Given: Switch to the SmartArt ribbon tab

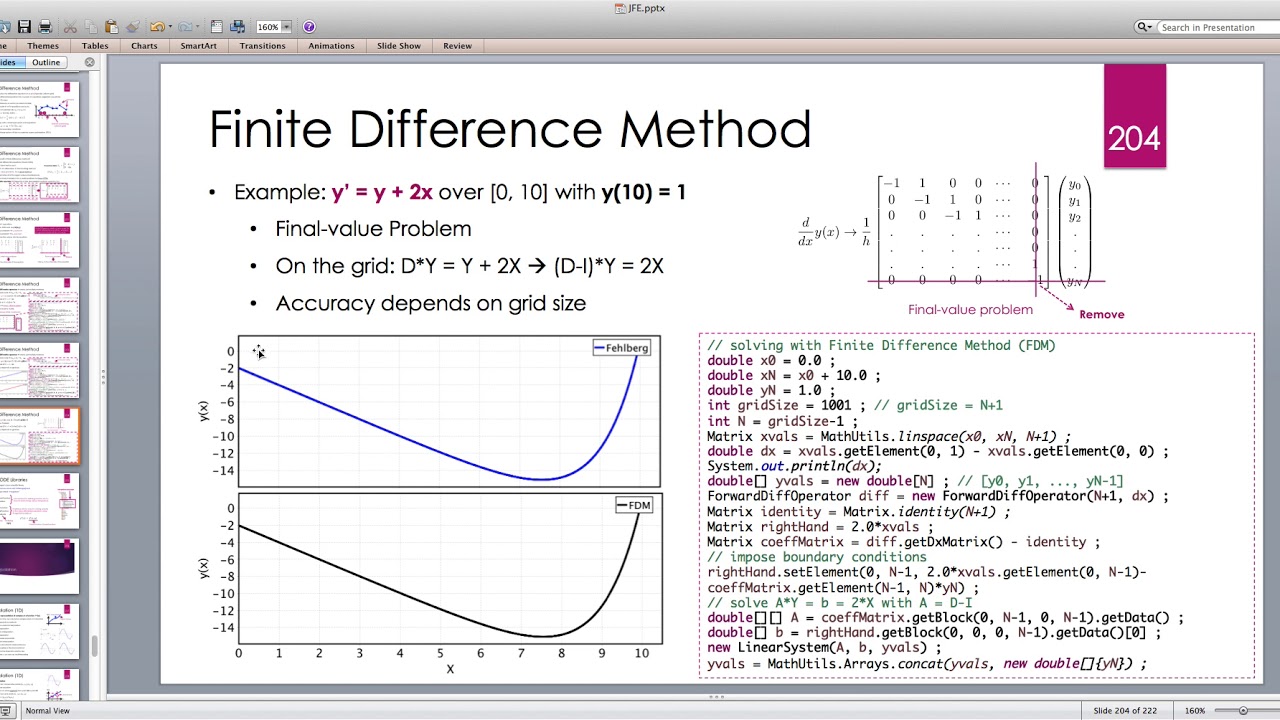Looking at the screenshot, I should coord(198,46).
